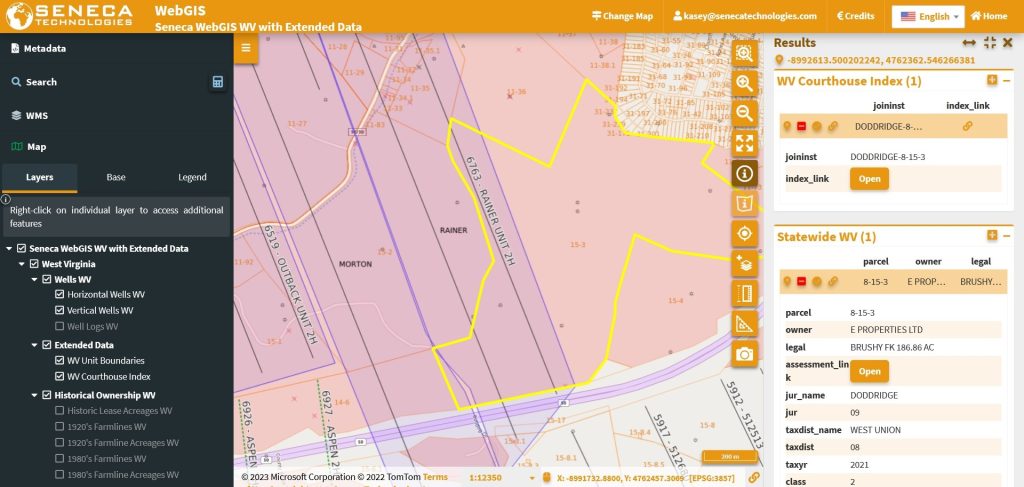This screenshot has width=1024, height=487.
Task: Switch to the Base tab
Action: click(x=116, y=178)
